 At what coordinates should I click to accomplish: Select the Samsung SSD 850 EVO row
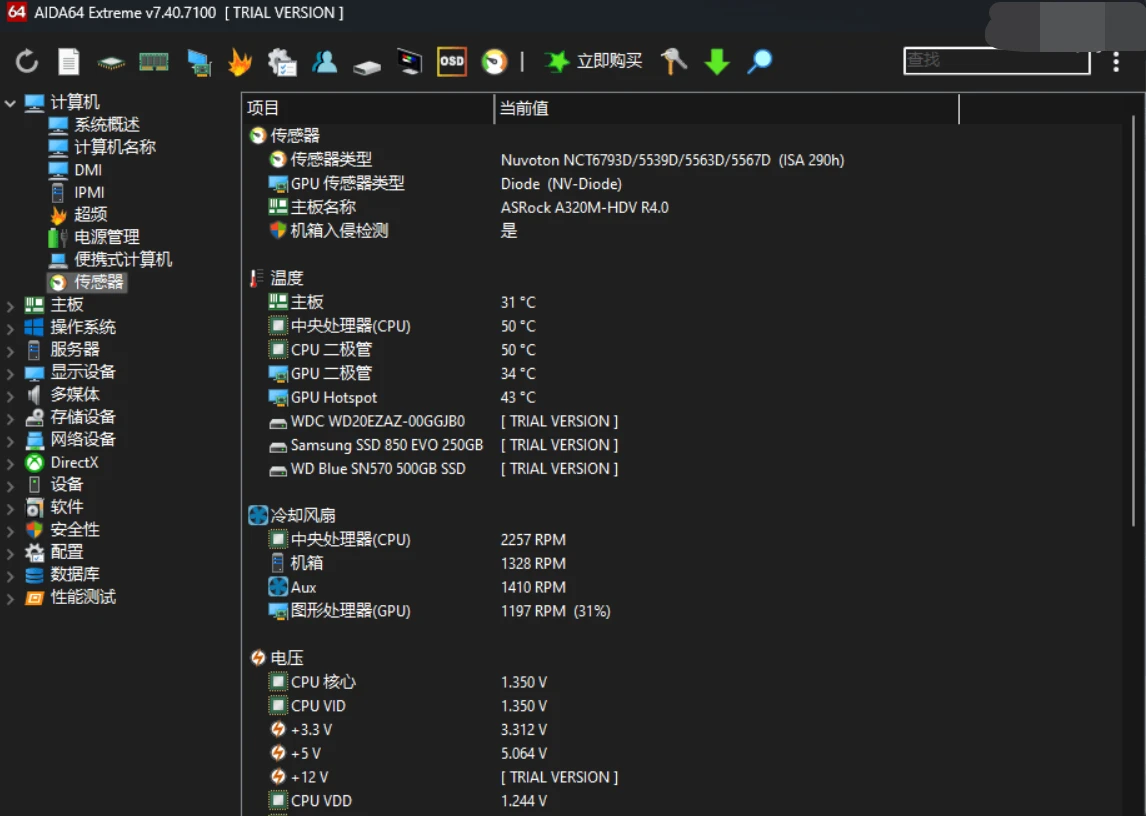coord(683,445)
